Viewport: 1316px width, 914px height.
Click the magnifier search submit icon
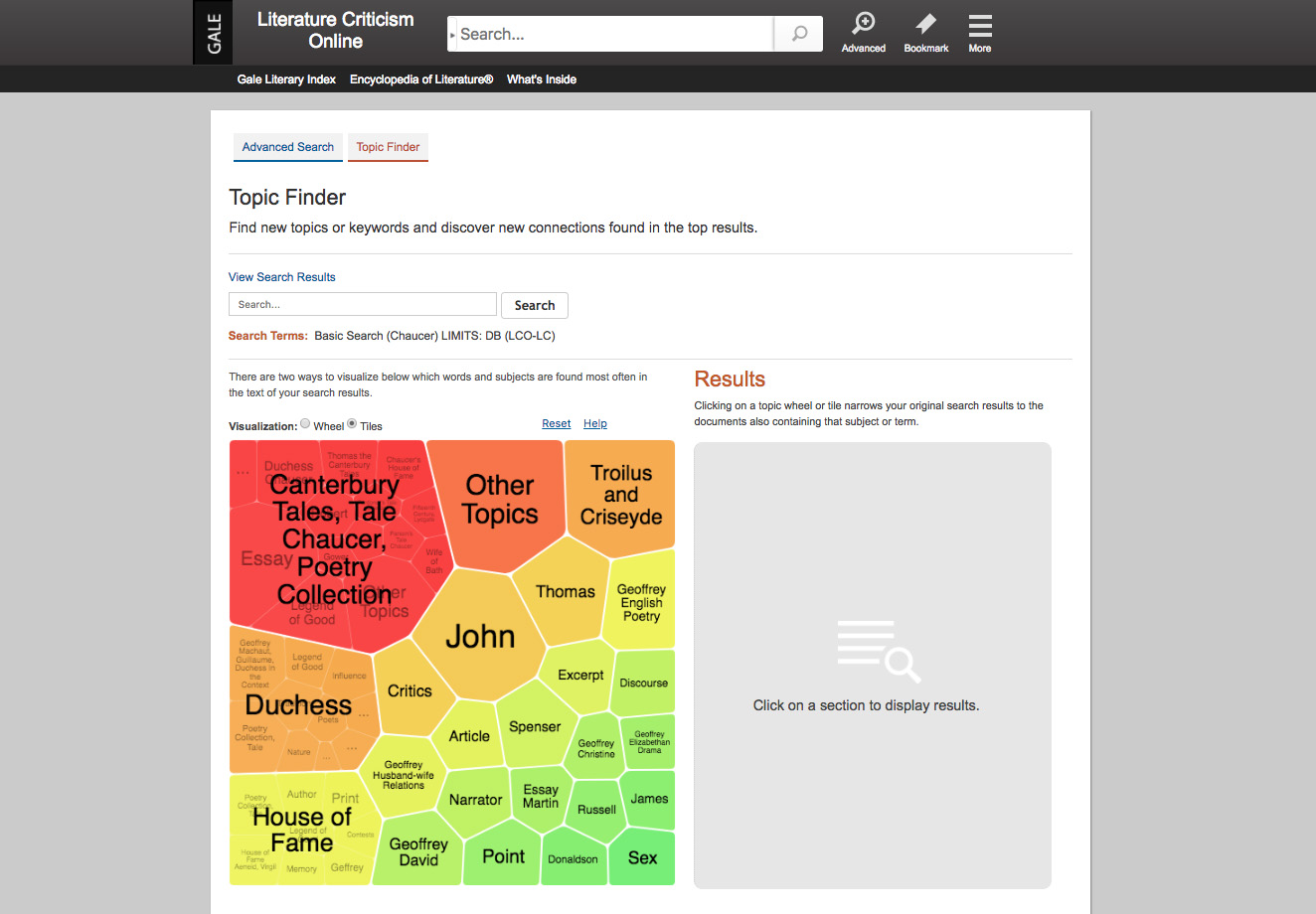tap(799, 34)
